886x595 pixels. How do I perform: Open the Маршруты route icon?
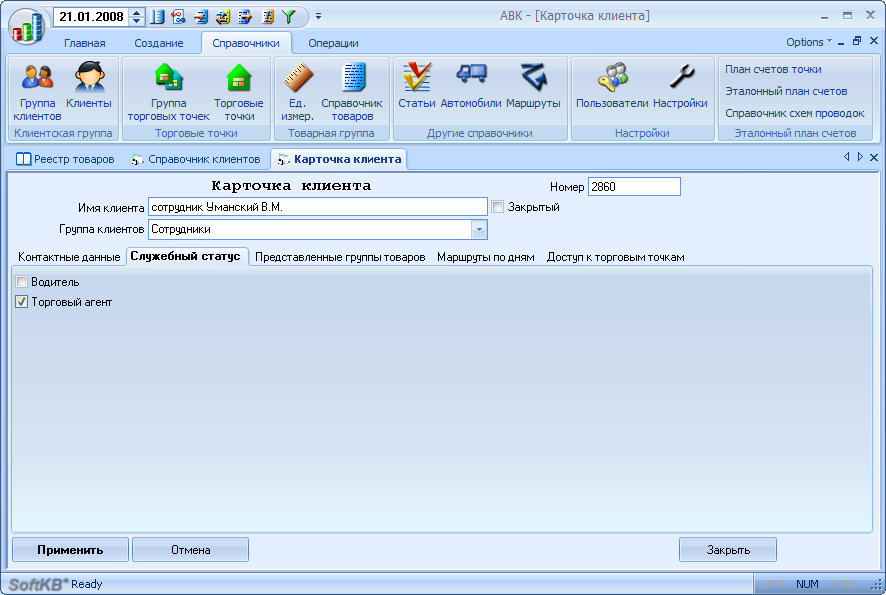533,86
